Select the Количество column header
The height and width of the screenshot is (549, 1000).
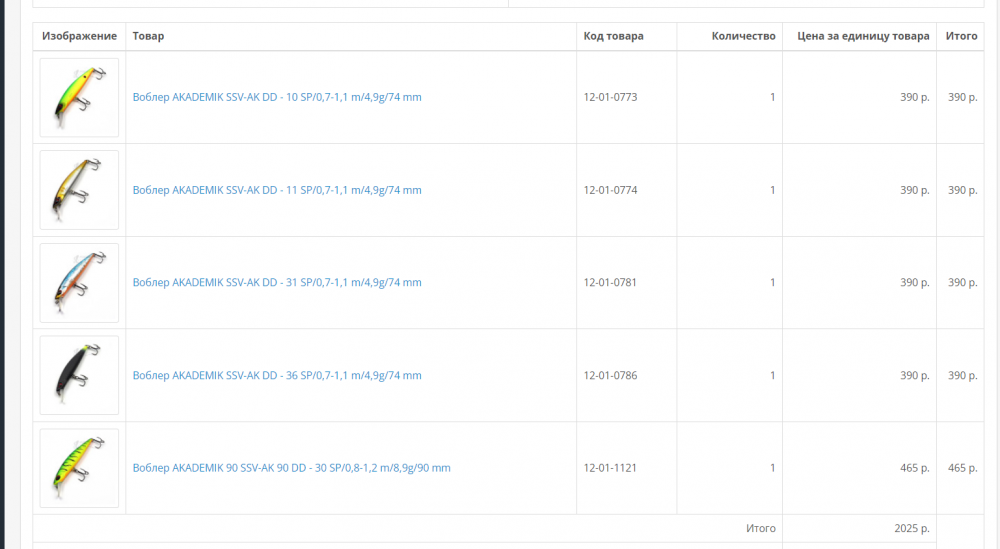[744, 36]
